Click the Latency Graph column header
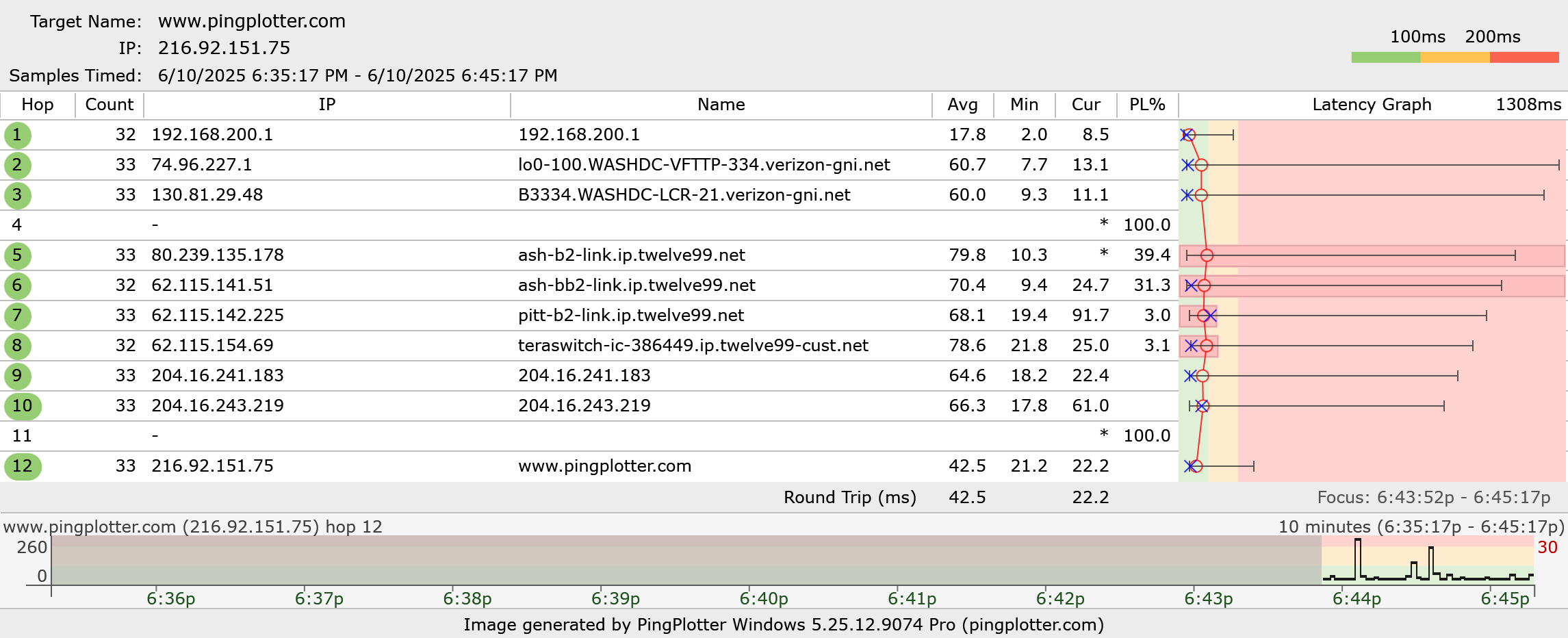This screenshot has height=638, width=1568. (1372, 105)
